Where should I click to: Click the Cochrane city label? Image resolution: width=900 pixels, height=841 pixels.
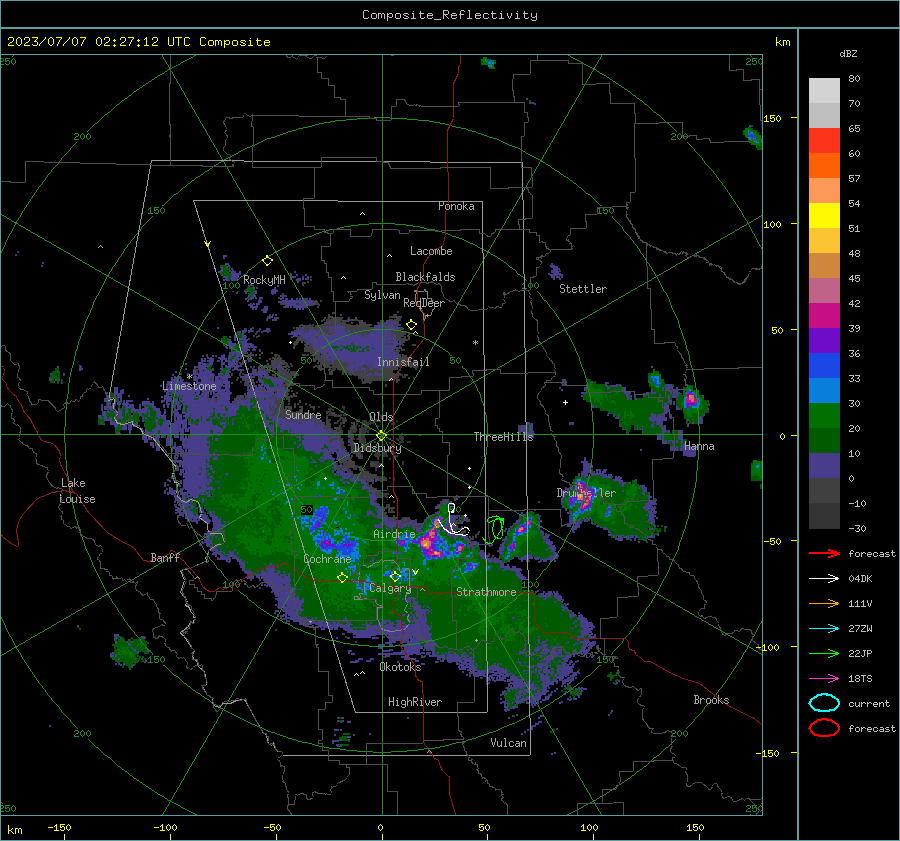click(327, 559)
